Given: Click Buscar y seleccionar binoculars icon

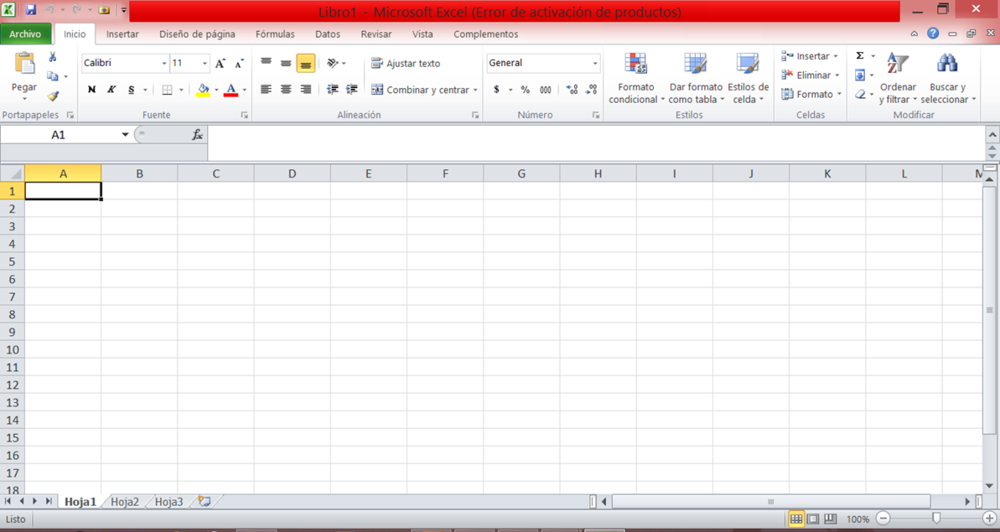Looking at the screenshot, I should pos(946,65).
